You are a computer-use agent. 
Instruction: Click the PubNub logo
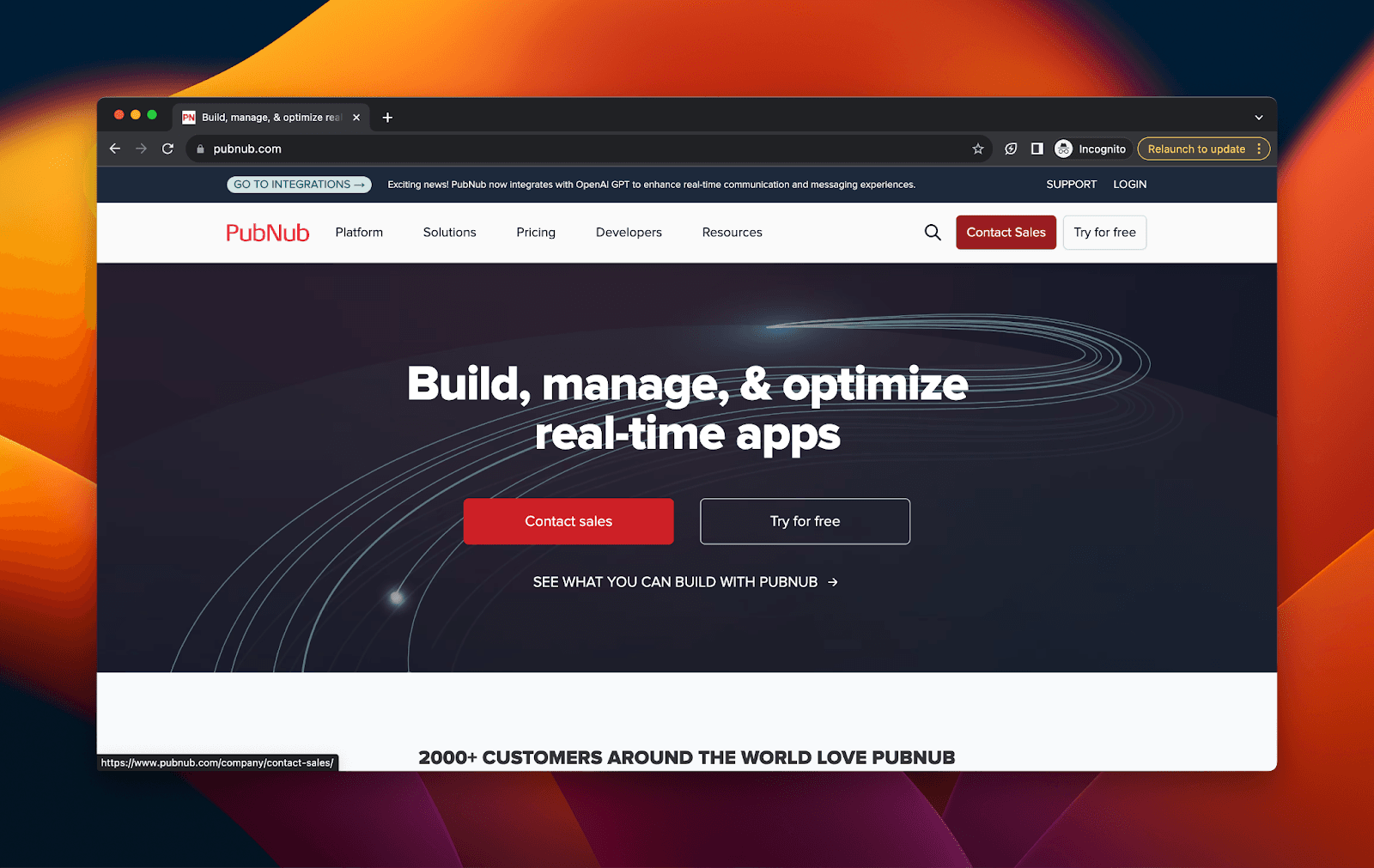(x=267, y=233)
